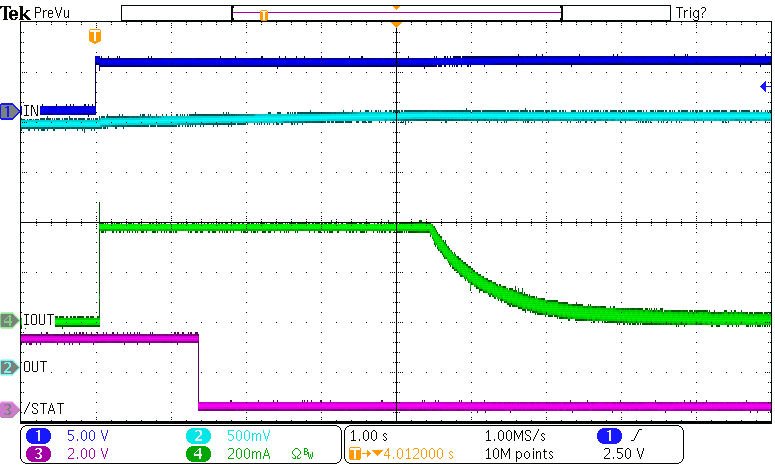Screen dimensions: 775x465
Task: Click the OUT channel 2 ground marker
Action: click(9, 368)
